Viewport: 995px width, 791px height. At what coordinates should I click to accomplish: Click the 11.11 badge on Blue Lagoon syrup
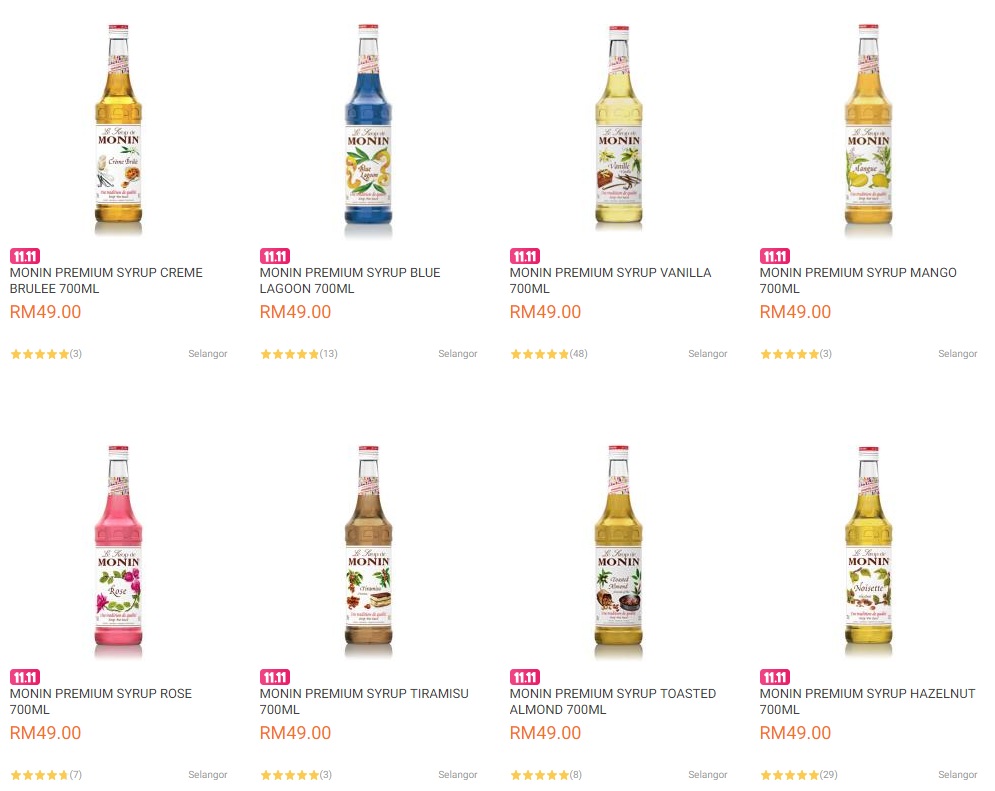(274, 256)
